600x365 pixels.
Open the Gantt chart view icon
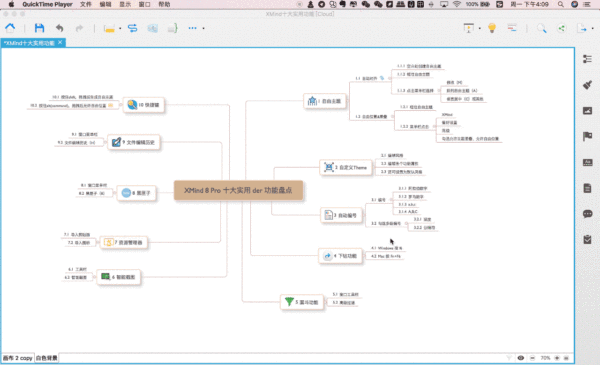[512, 28]
